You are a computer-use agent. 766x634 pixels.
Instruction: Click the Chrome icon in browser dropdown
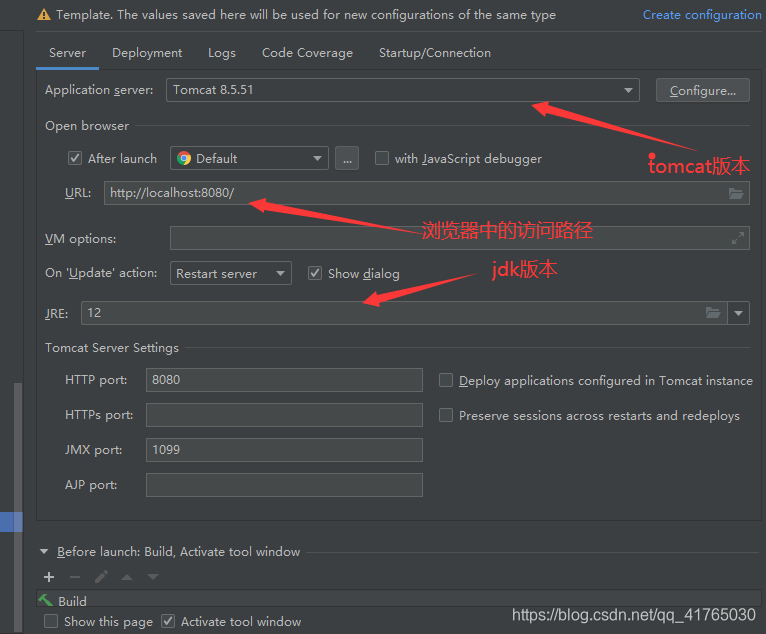tap(184, 158)
